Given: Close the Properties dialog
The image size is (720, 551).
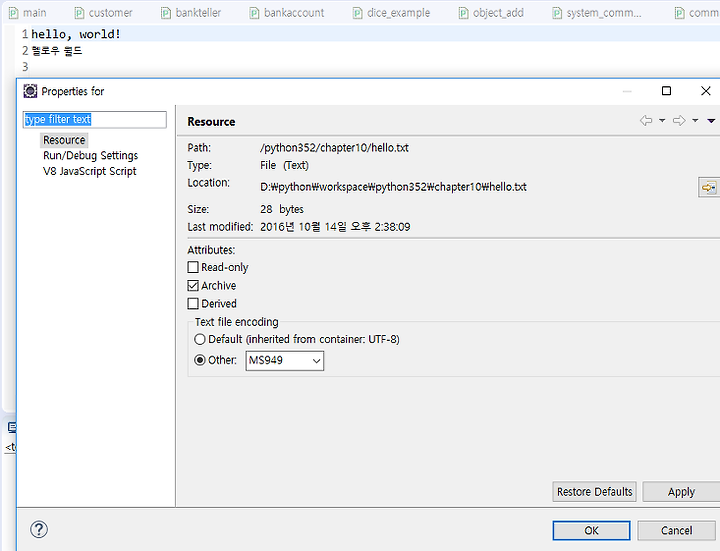Looking at the screenshot, I should 706,91.
